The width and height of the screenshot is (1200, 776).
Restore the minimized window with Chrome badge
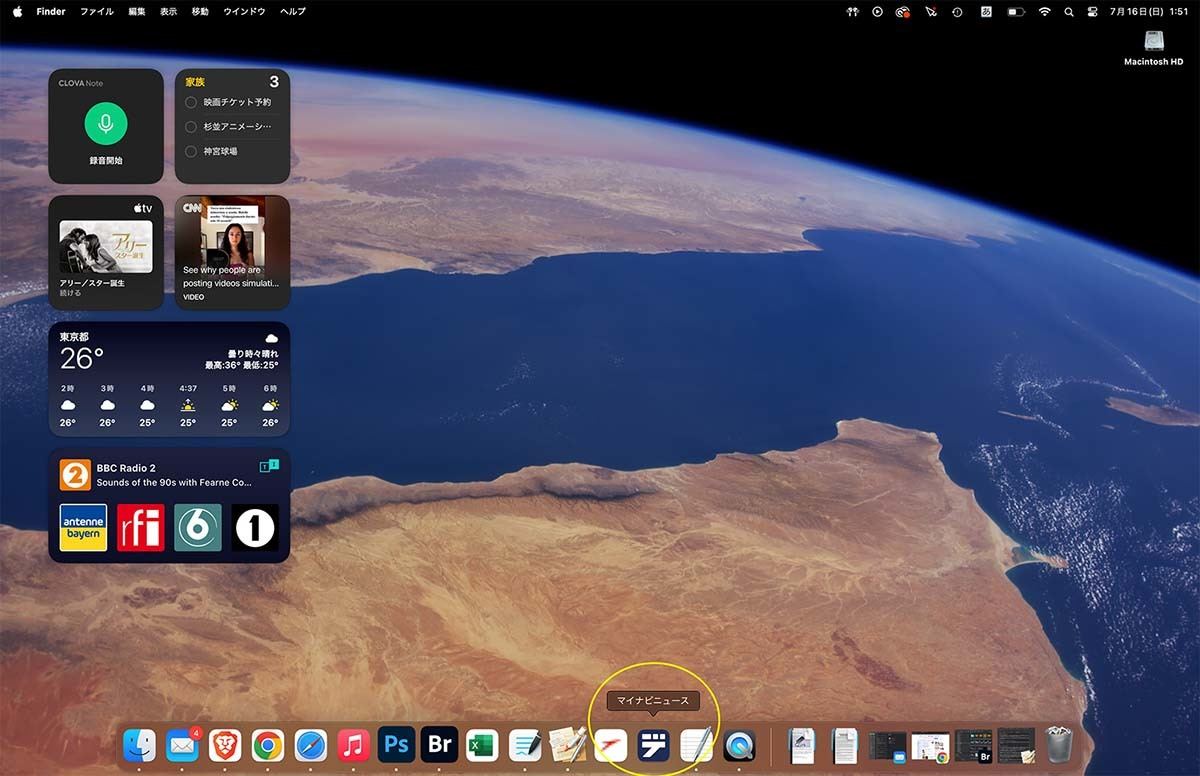pyautogui.click(x=930, y=745)
